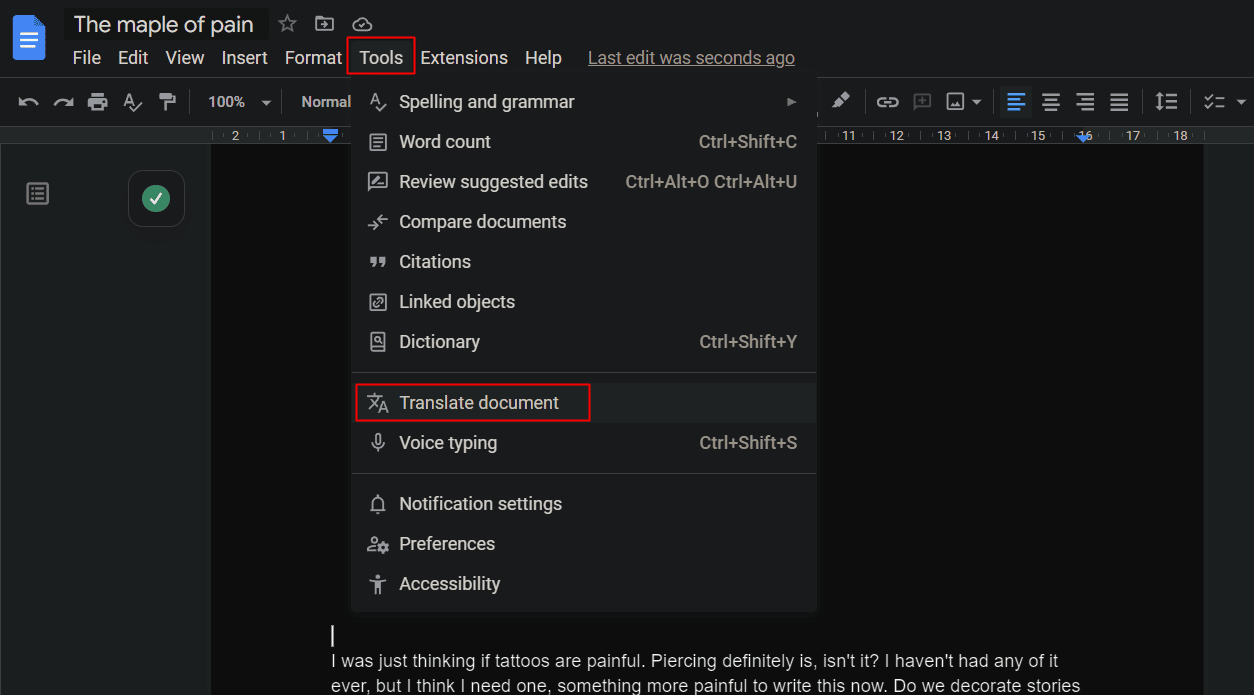Click the Add comment icon
The height and width of the screenshot is (695, 1254).
tap(922, 102)
